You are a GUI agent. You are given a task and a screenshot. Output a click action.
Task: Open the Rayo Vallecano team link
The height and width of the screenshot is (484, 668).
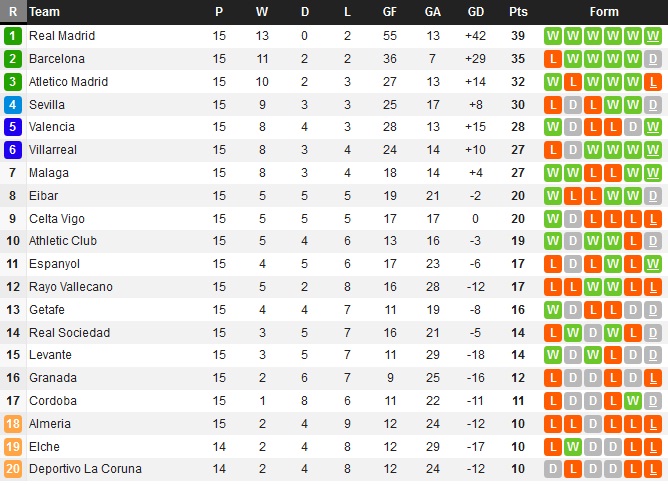(x=71, y=287)
